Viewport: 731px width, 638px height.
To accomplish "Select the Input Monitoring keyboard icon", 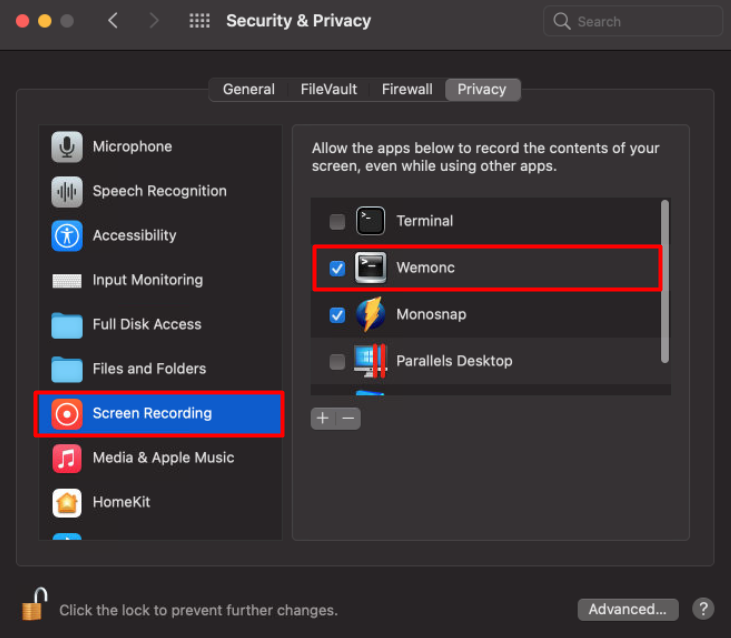I will pyautogui.click(x=67, y=281).
